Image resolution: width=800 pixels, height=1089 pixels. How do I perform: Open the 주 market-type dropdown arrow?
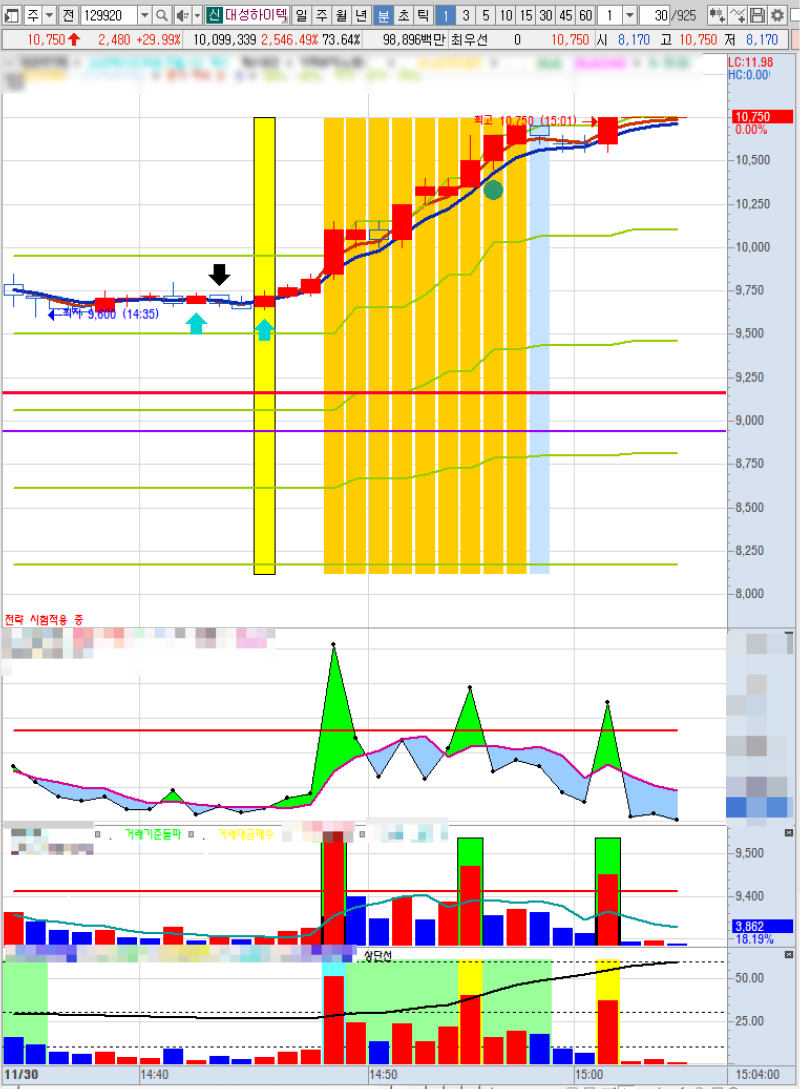49,15
